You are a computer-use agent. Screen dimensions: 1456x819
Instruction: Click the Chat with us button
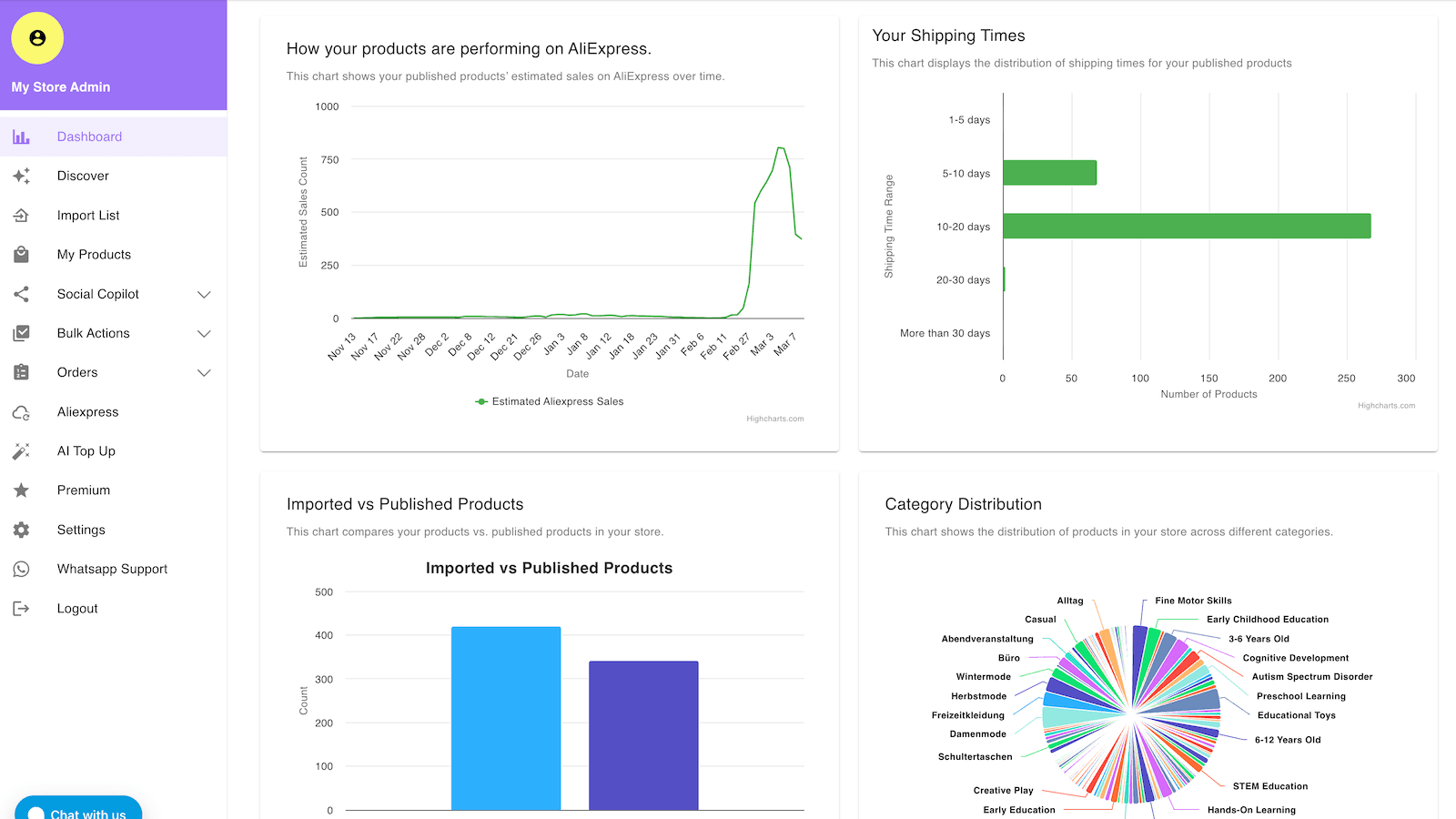(x=77, y=810)
